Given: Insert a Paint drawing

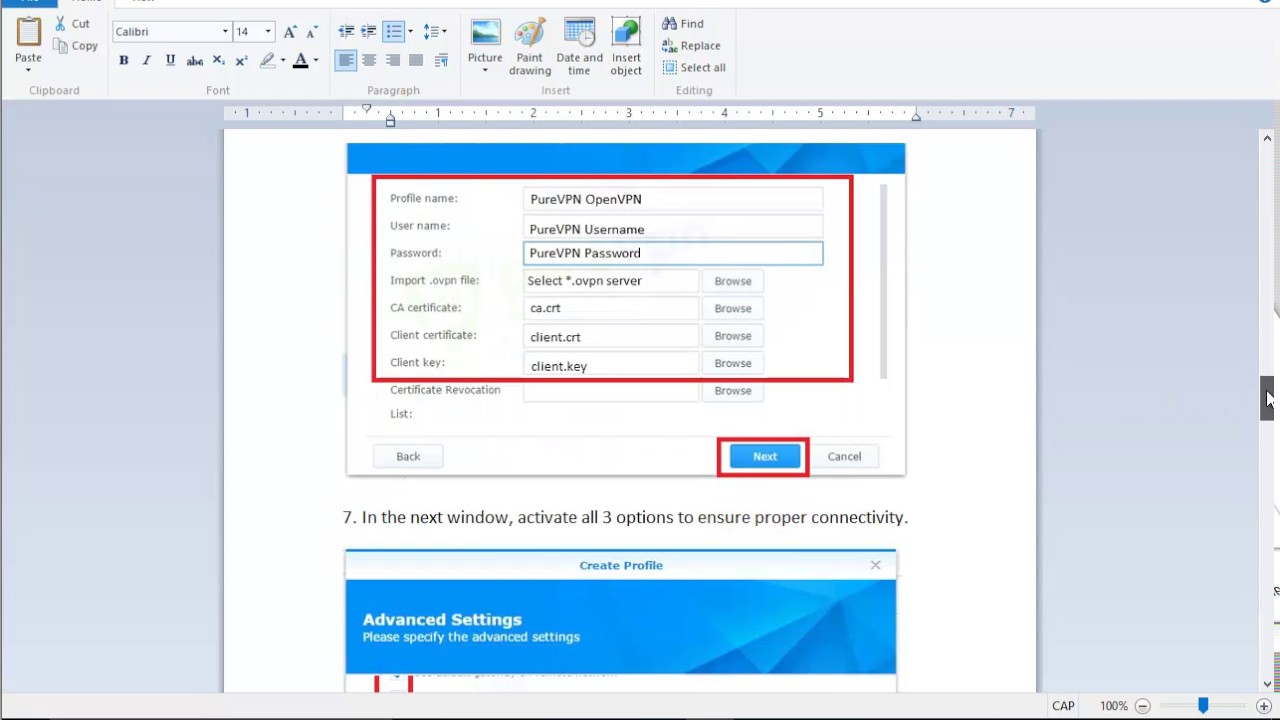Looking at the screenshot, I should pyautogui.click(x=530, y=47).
